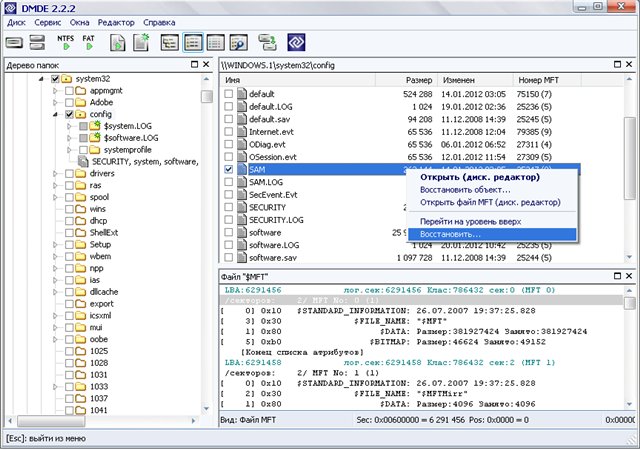Check the systemprofile folder checkbox

coord(83,150)
